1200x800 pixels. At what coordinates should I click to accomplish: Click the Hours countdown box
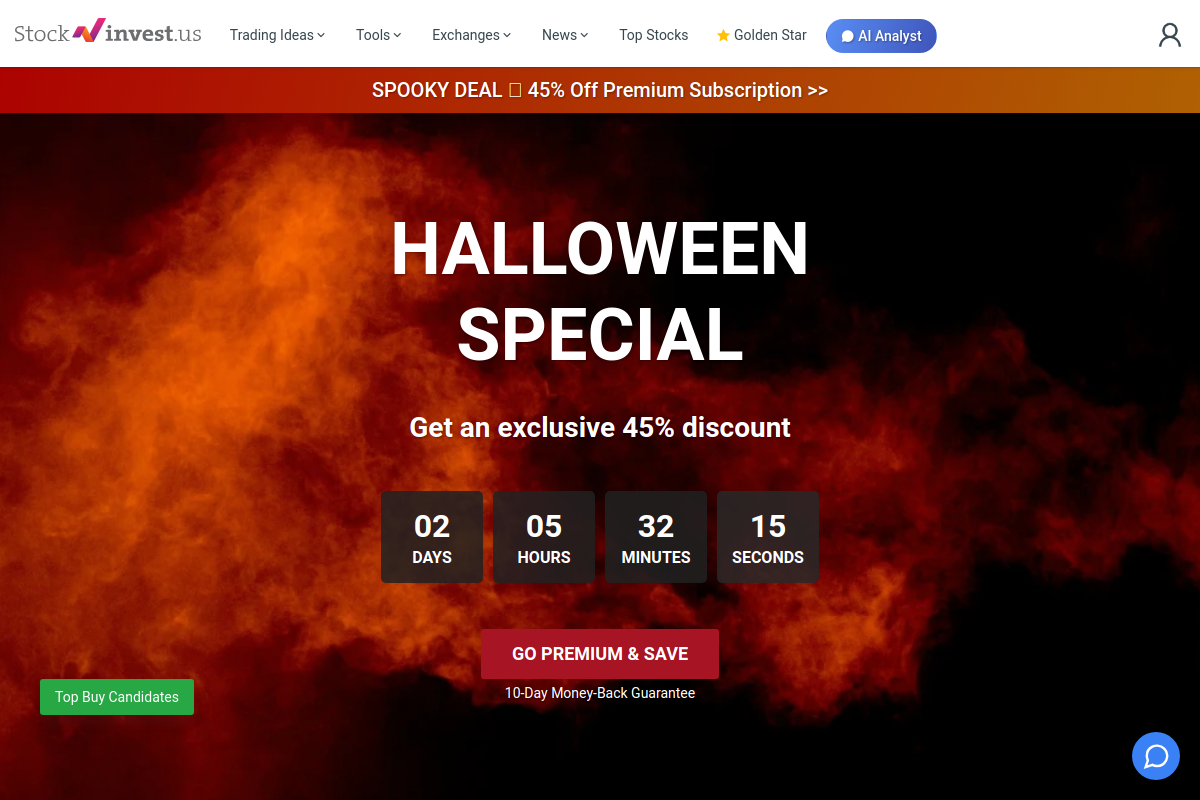[x=544, y=537]
